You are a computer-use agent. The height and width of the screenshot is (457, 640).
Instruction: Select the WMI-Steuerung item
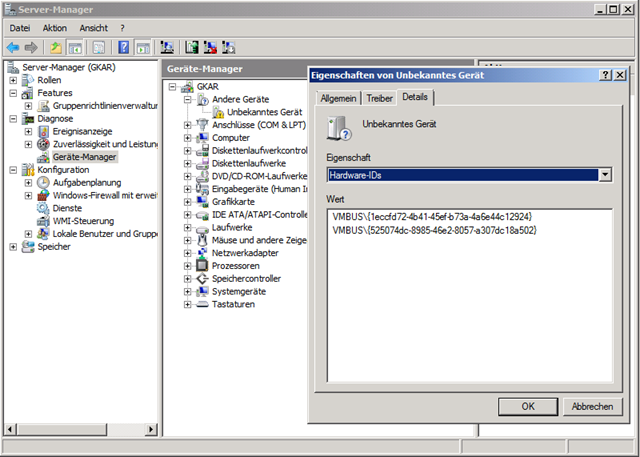point(83,221)
